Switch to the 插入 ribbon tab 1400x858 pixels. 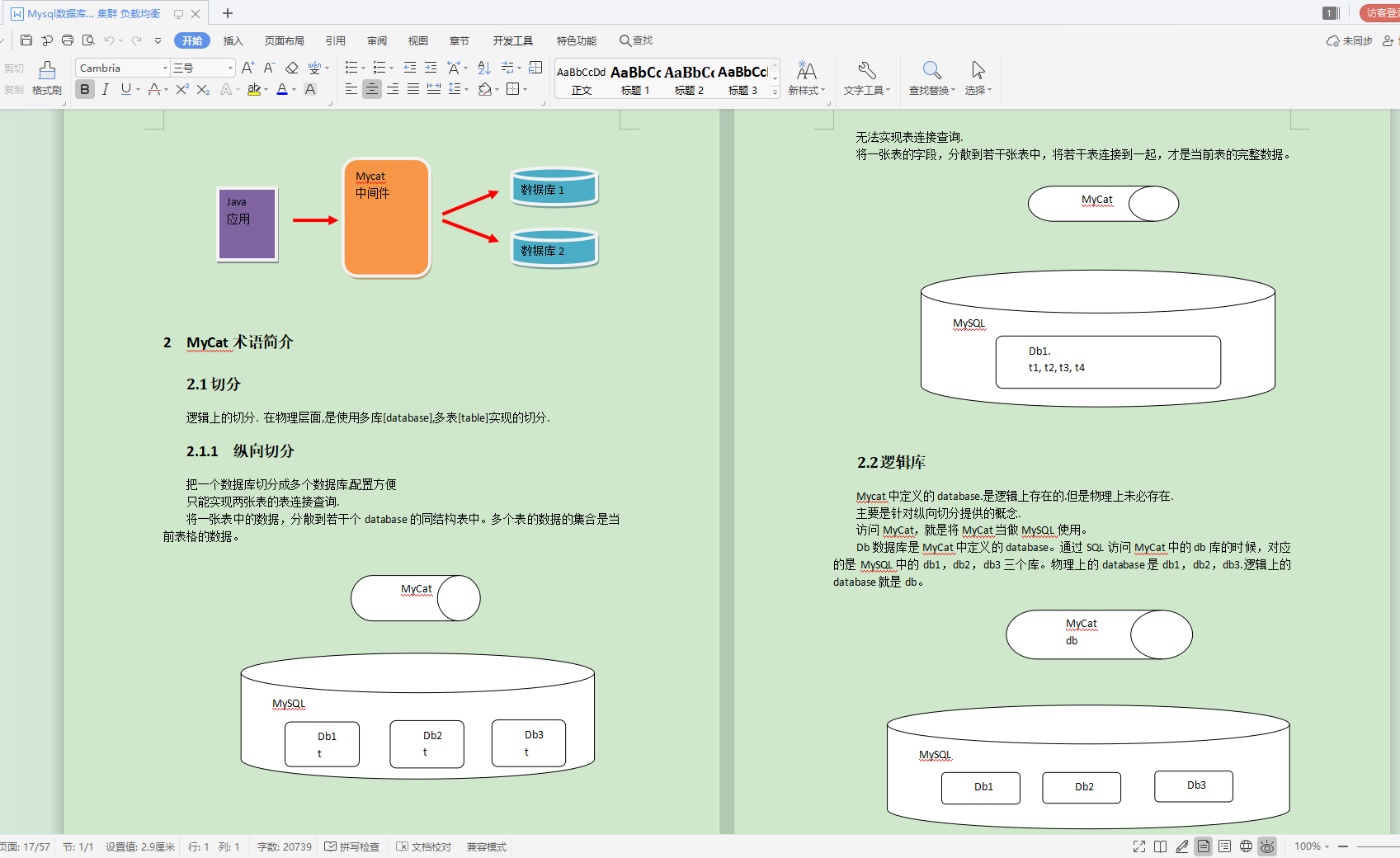(233, 40)
